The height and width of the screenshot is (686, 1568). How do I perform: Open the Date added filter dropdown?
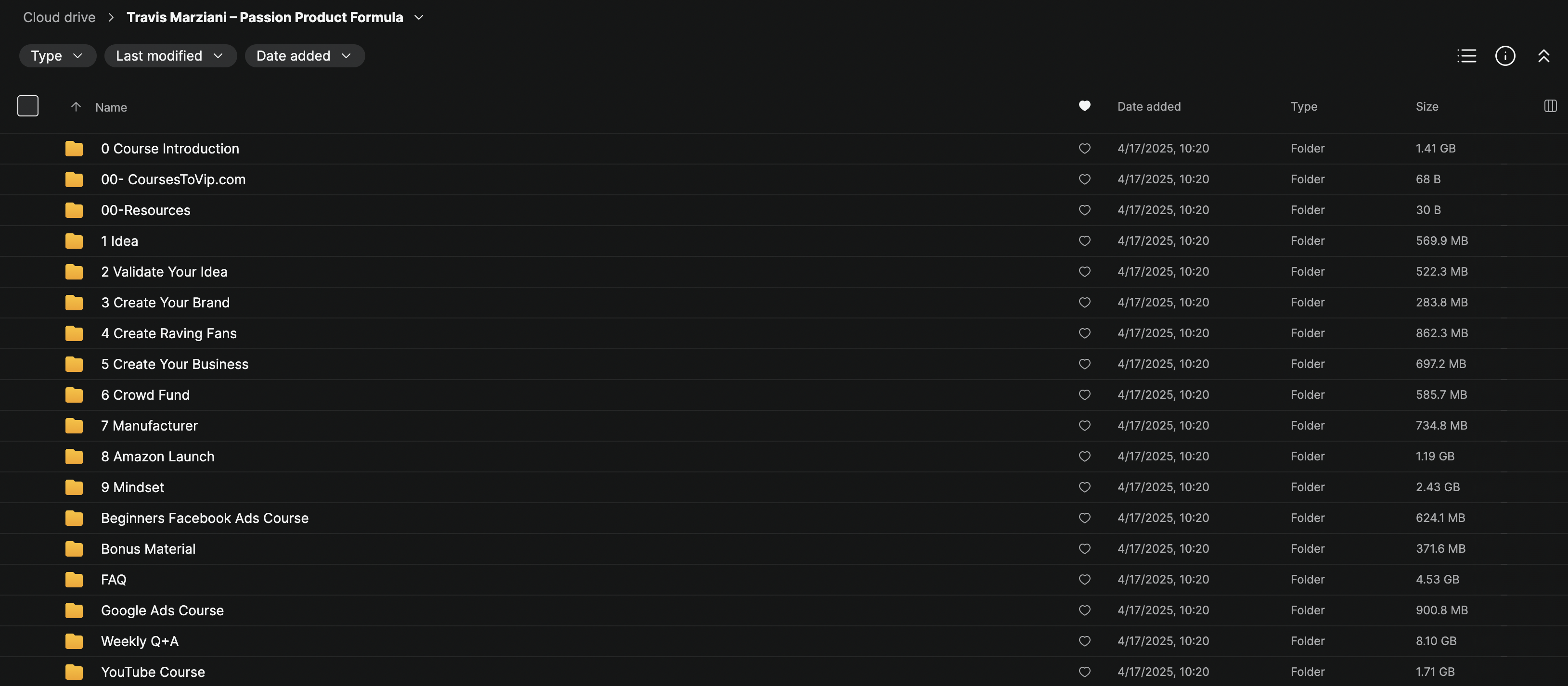[304, 56]
